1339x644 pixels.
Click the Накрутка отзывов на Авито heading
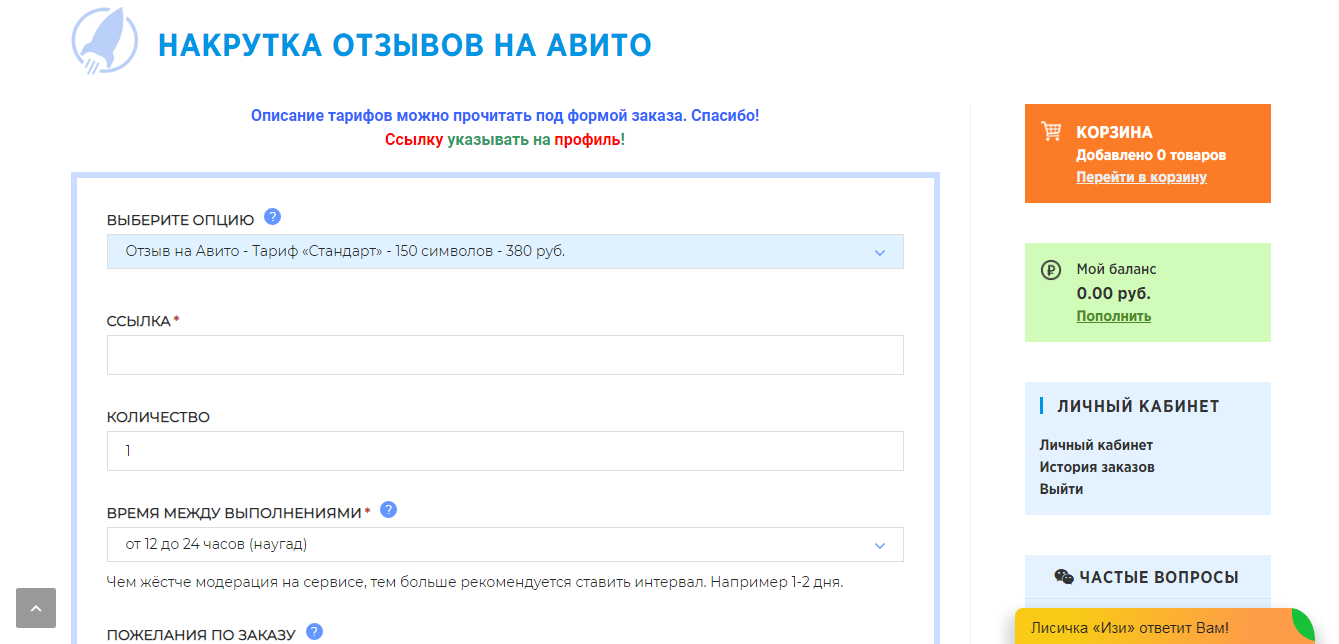point(405,45)
